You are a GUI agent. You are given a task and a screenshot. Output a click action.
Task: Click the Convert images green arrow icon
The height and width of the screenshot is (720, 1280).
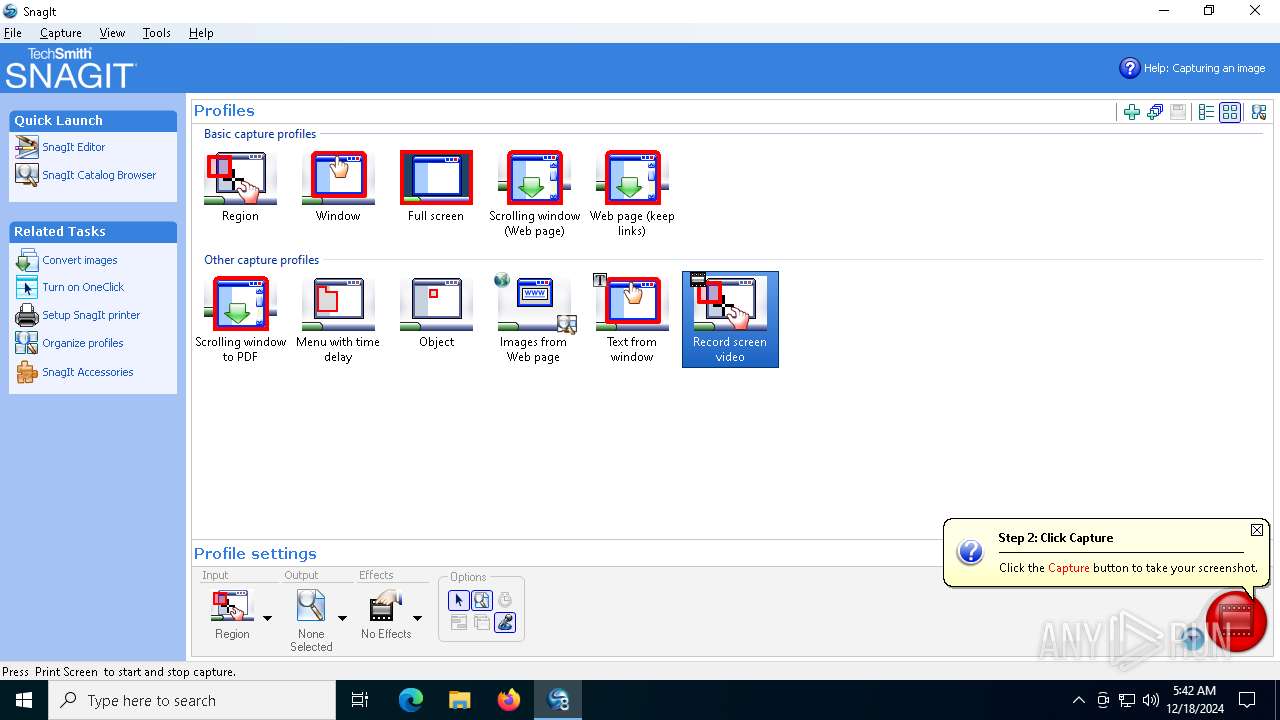[27, 260]
